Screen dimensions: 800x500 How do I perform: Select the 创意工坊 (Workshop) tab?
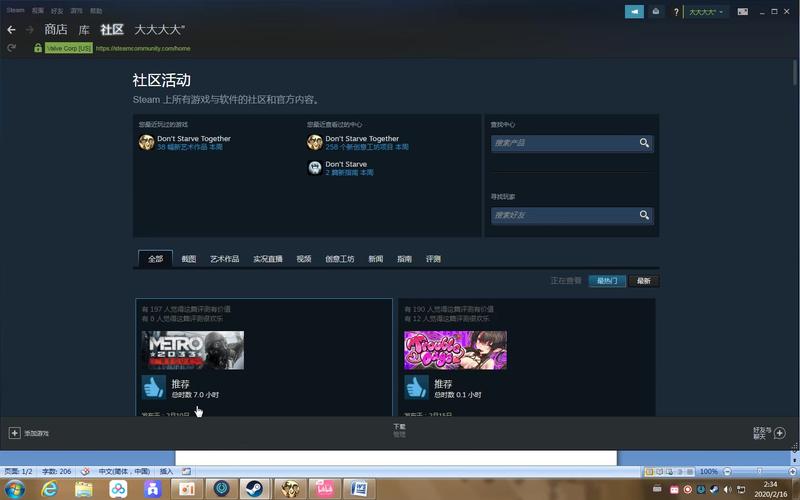click(340, 259)
